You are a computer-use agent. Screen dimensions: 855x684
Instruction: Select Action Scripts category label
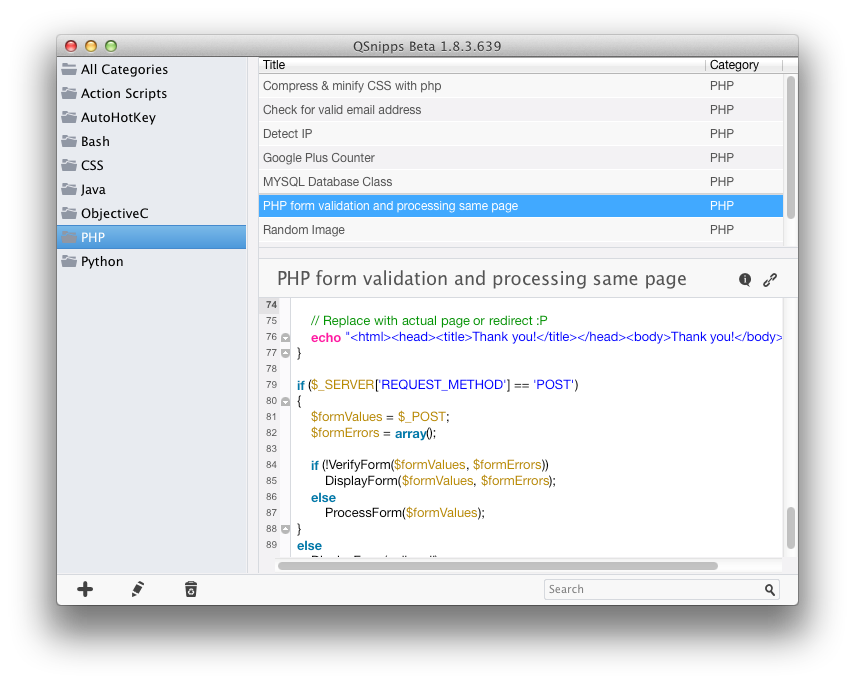point(124,93)
